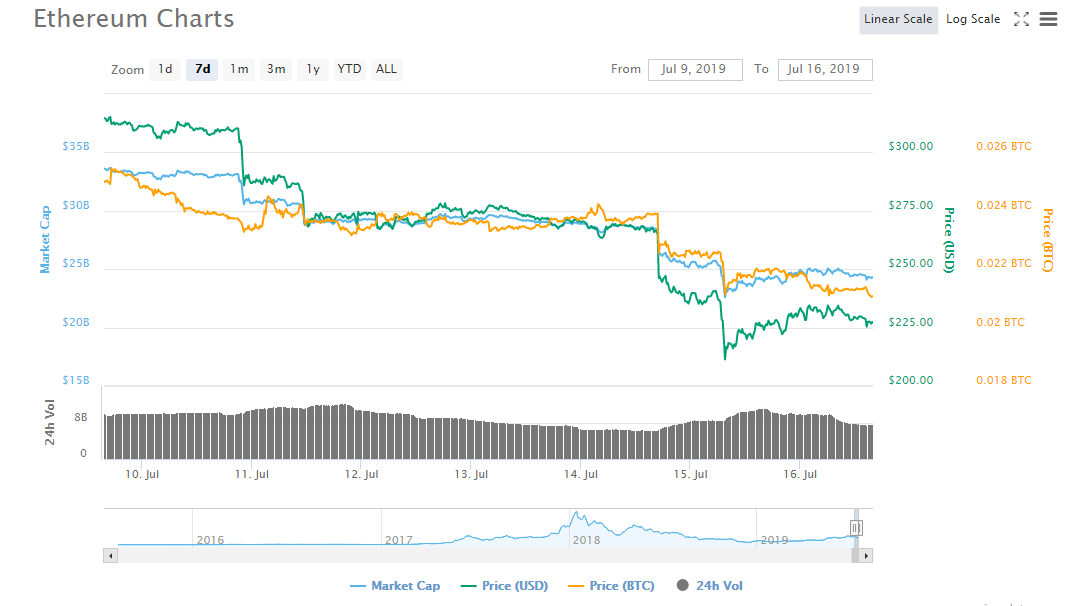Click the Ethereum Charts heading

tap(134, 19)
